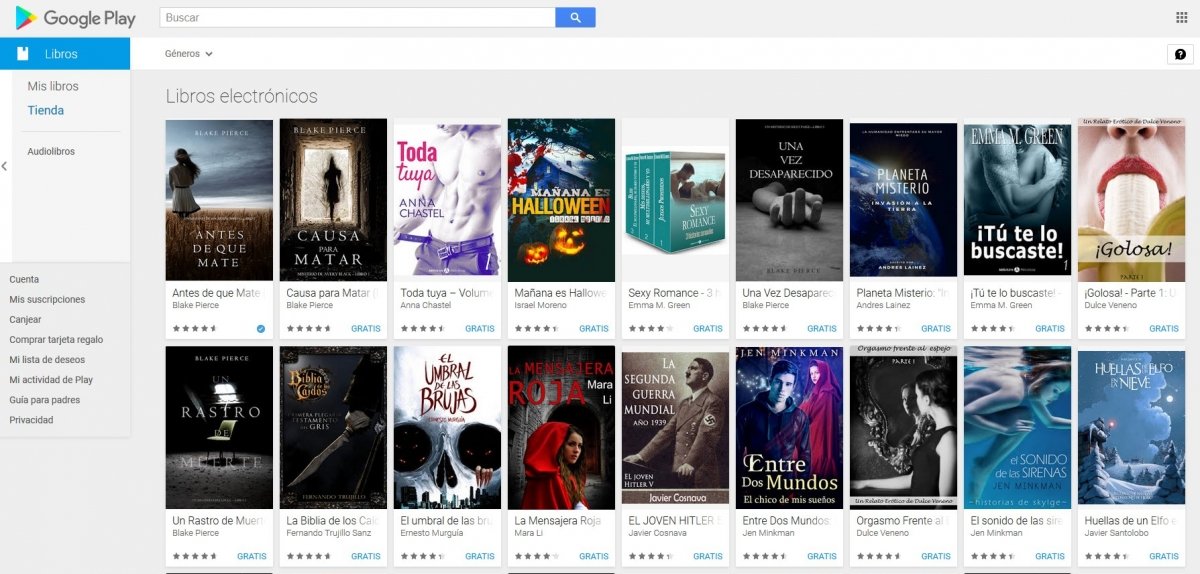Open Huellas de un Elfo cover
Screen dimensions: 1200x574
point(1131,428)
